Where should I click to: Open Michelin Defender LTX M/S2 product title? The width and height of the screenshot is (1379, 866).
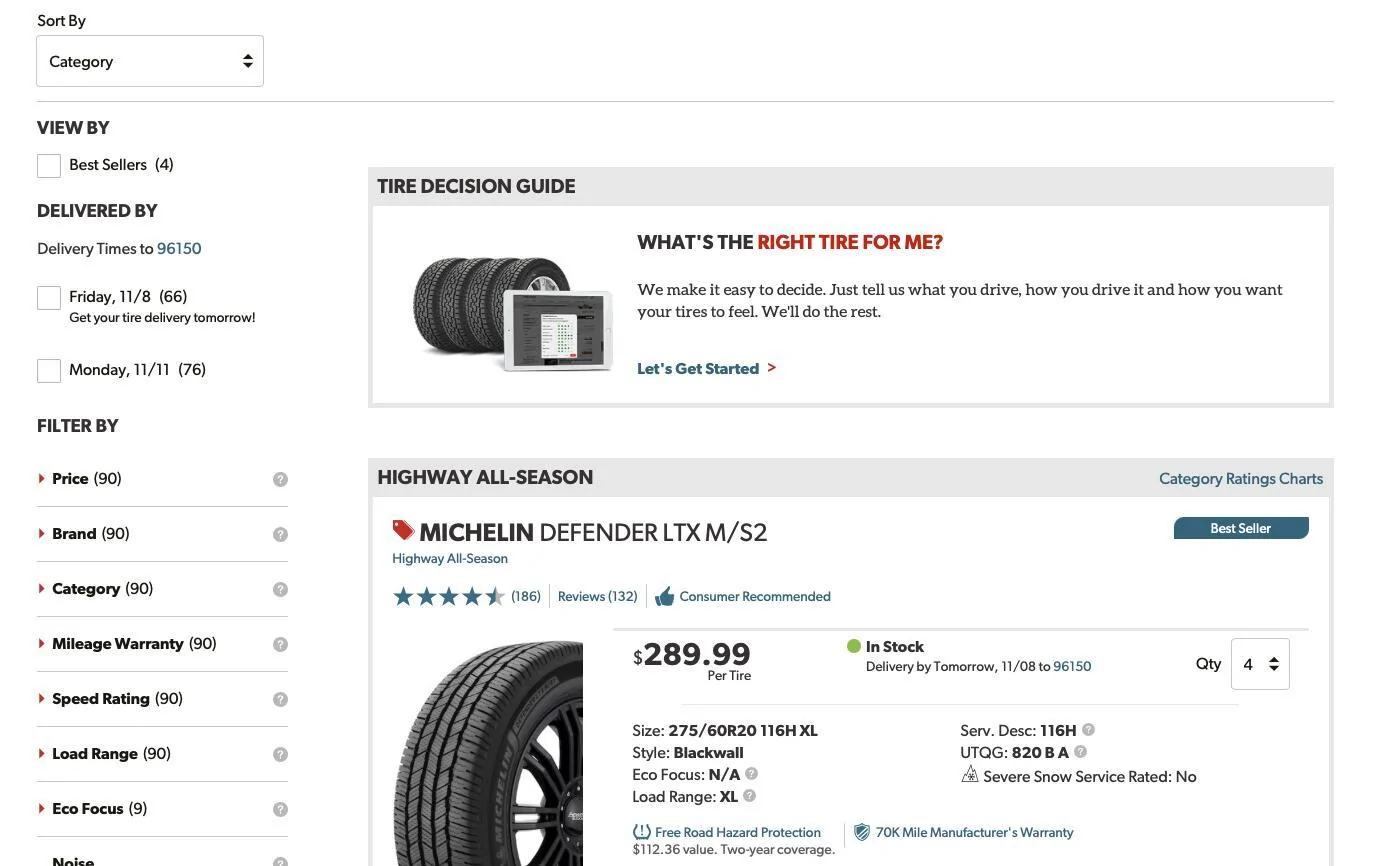pyautogui.click(x=593, y=533)
